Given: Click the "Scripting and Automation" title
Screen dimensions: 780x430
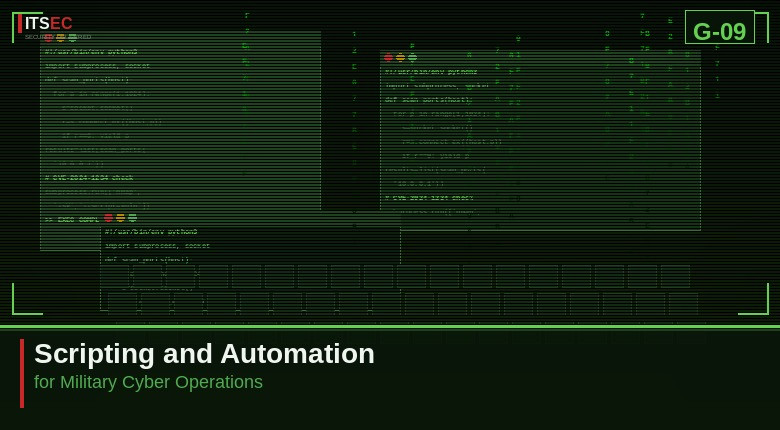Looking at the screenshot, I should tap(204, 354).
